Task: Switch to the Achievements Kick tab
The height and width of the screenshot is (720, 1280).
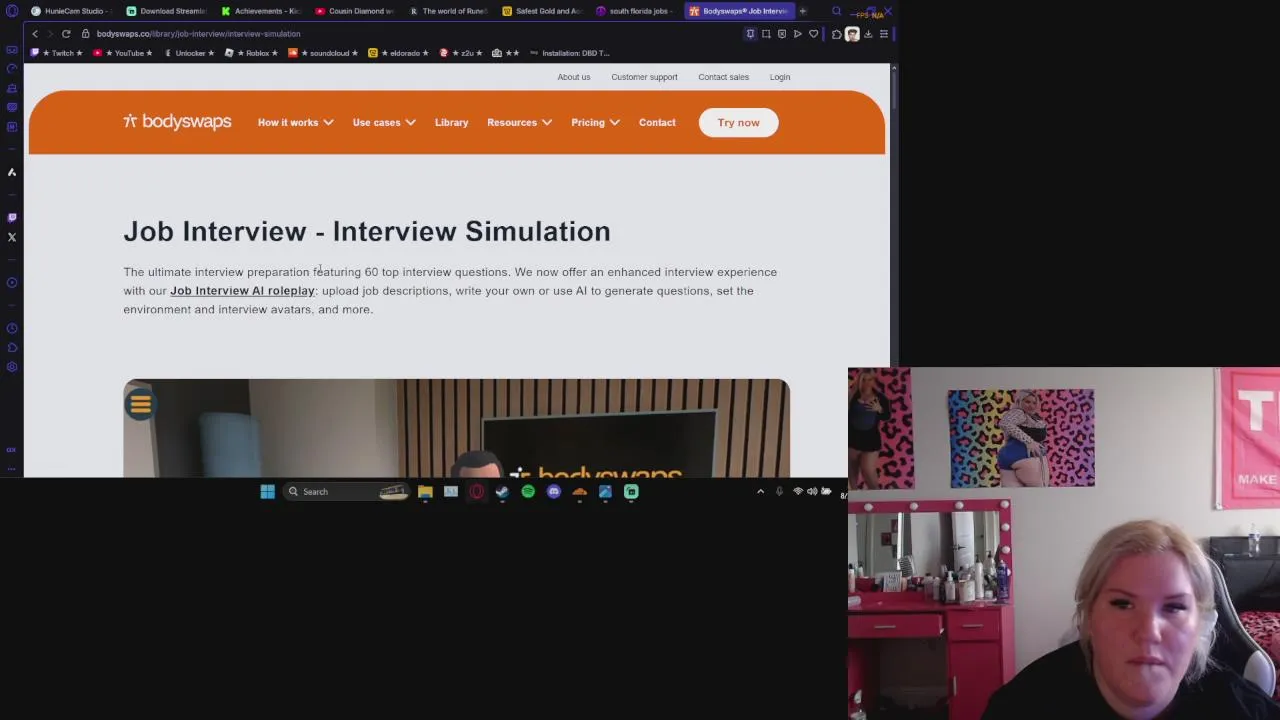Action: [260, 11]
